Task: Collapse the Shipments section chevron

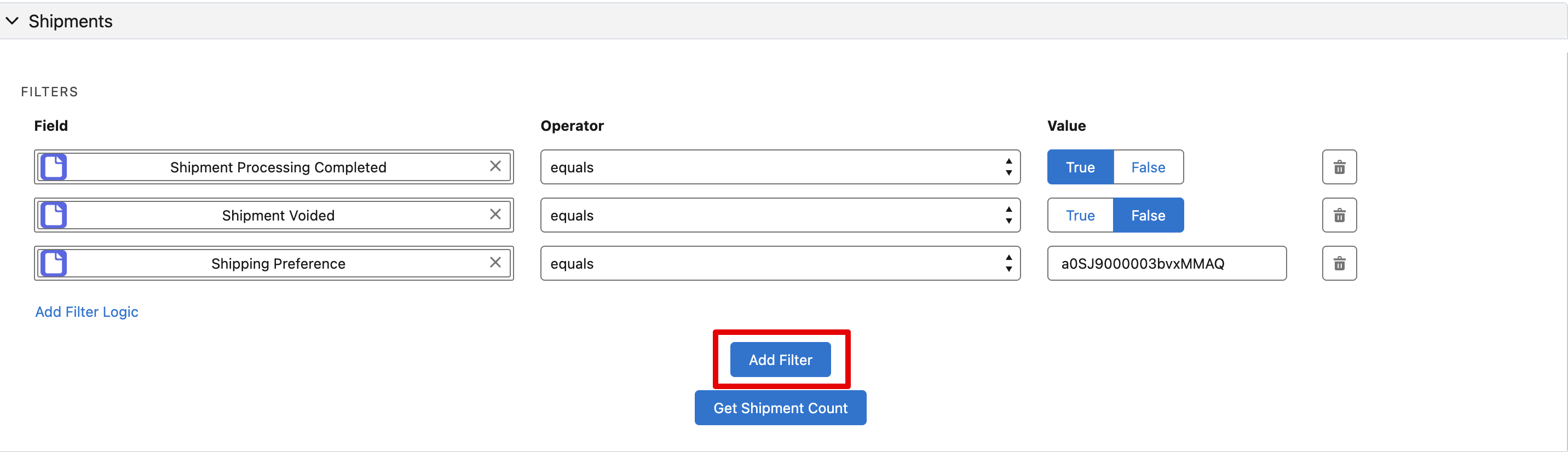Action: [12, 21]
